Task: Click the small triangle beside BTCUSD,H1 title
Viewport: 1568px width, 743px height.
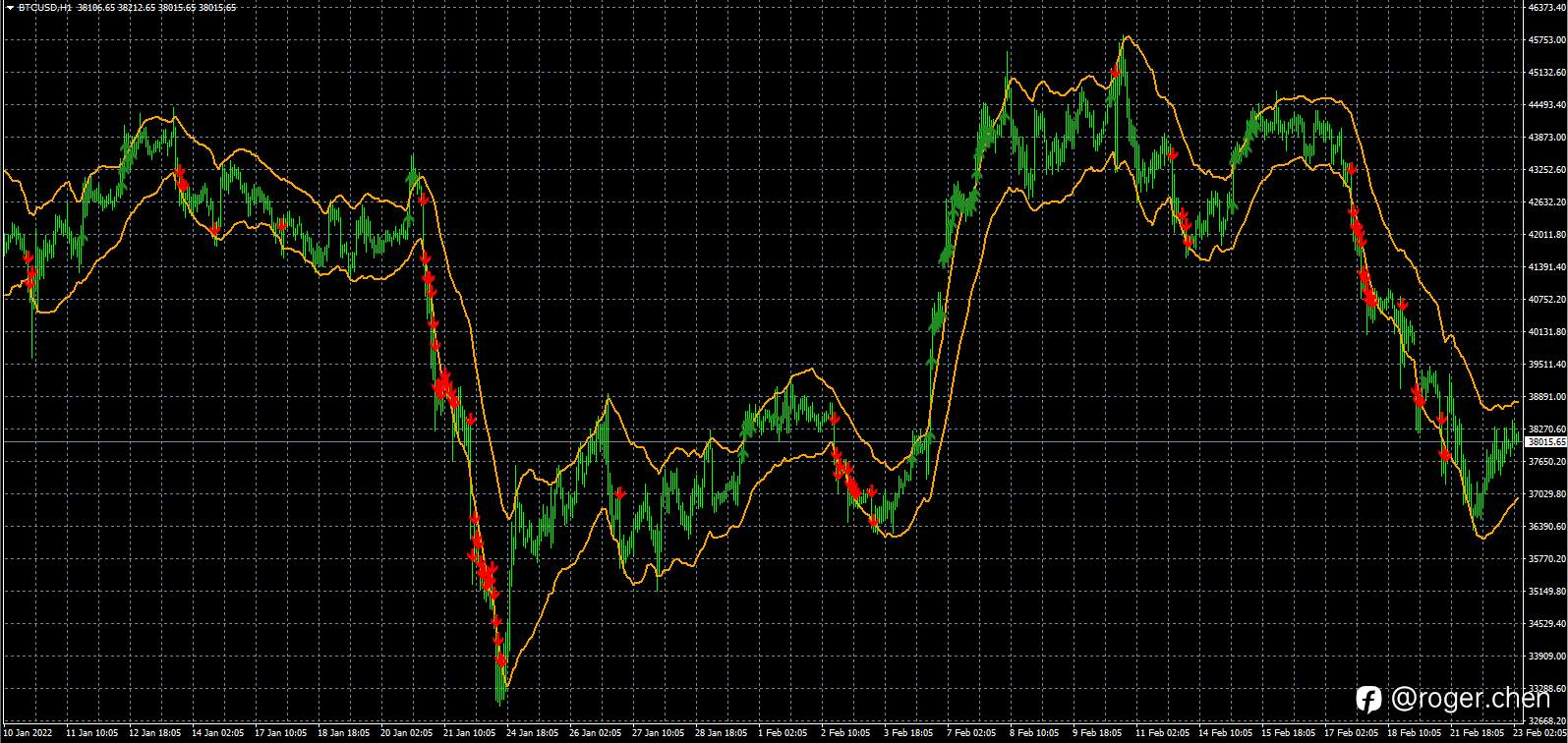Action: coord(9,7)
